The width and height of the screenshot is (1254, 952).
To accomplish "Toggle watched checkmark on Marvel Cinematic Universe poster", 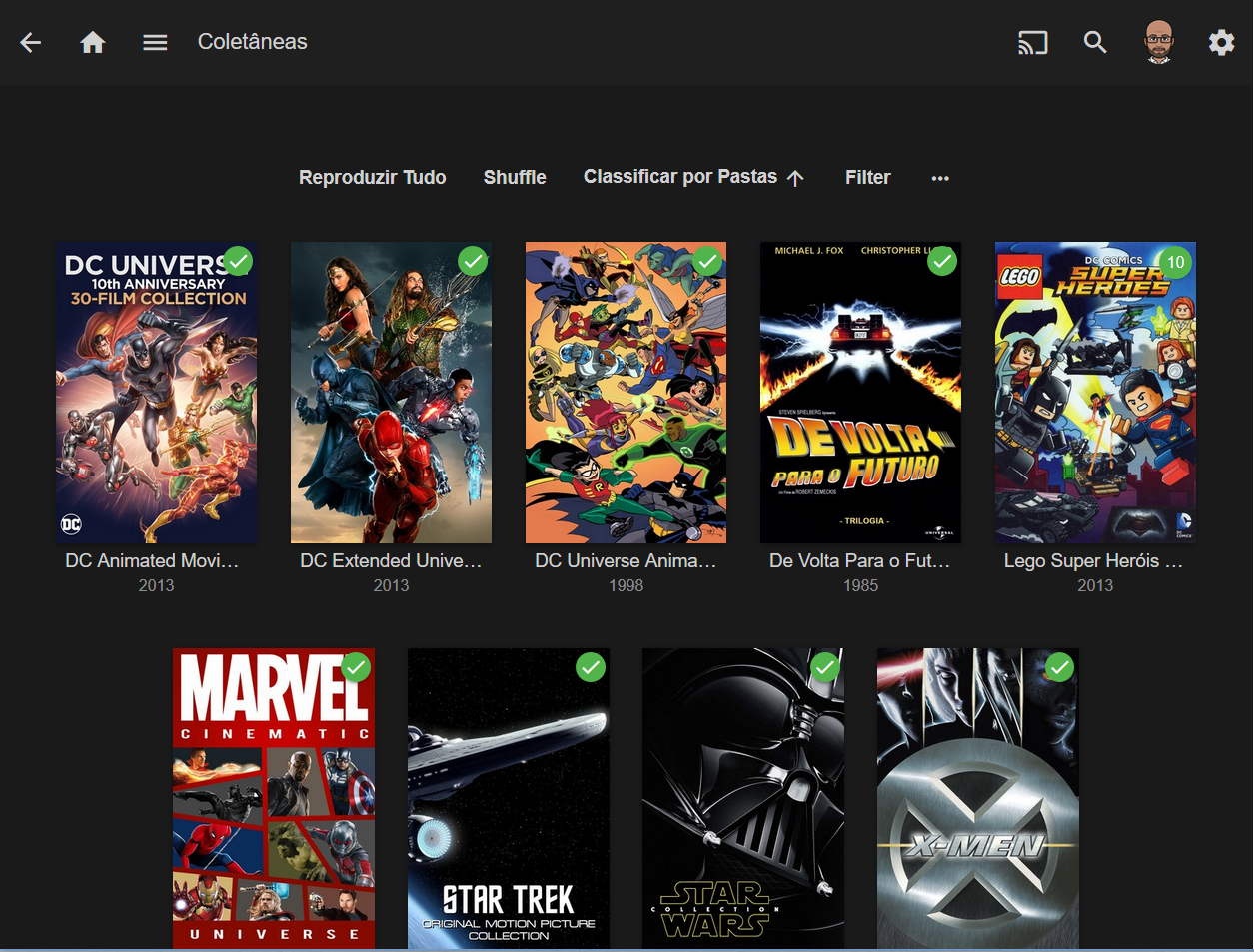I will pyautogui.click(x=356, y=667).
